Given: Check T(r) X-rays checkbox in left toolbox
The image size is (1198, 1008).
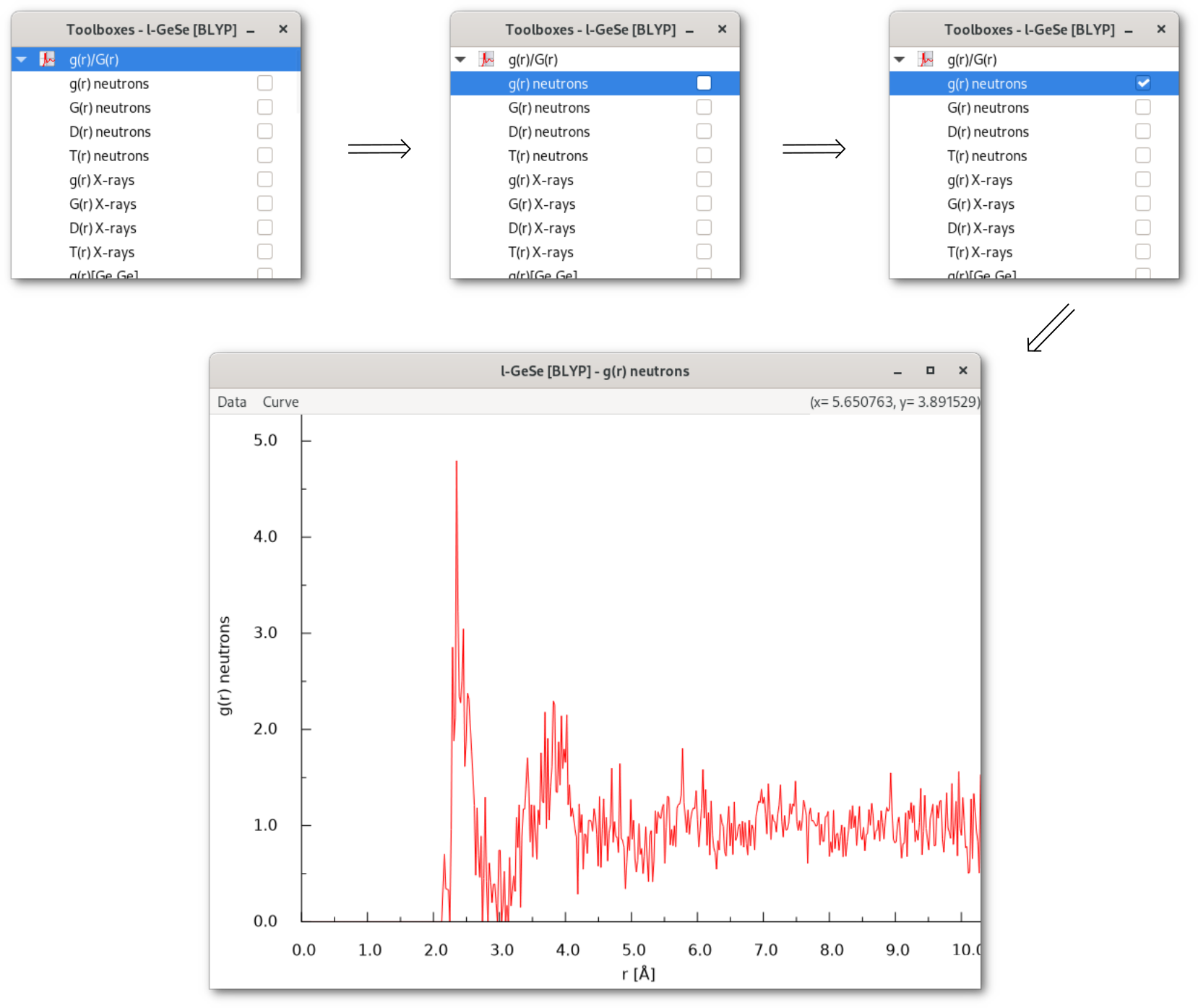Looking at the screenshot, I should pyautogui.click(x=265, y=251).
